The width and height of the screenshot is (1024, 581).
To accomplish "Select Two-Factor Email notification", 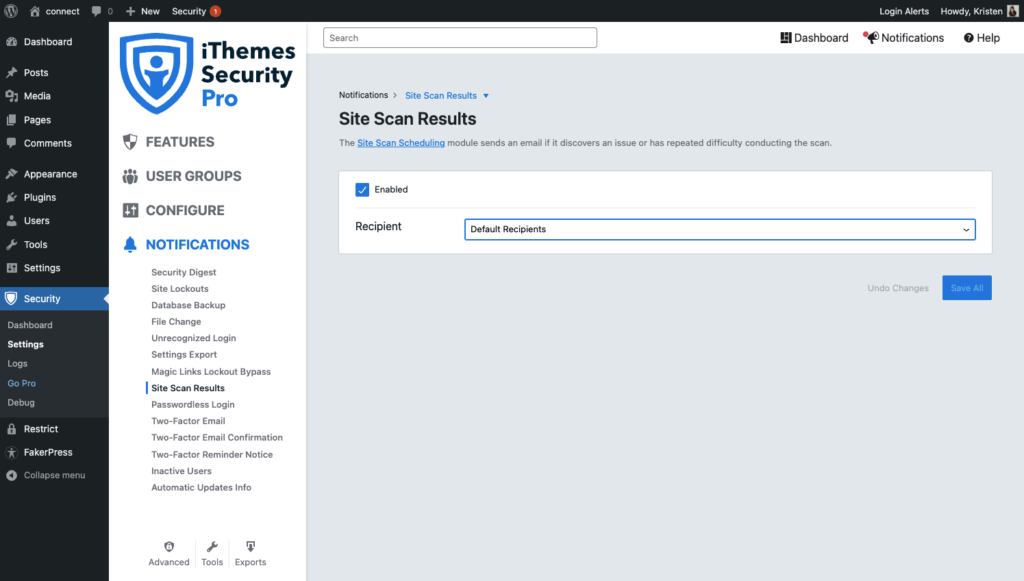I will 188,421.
